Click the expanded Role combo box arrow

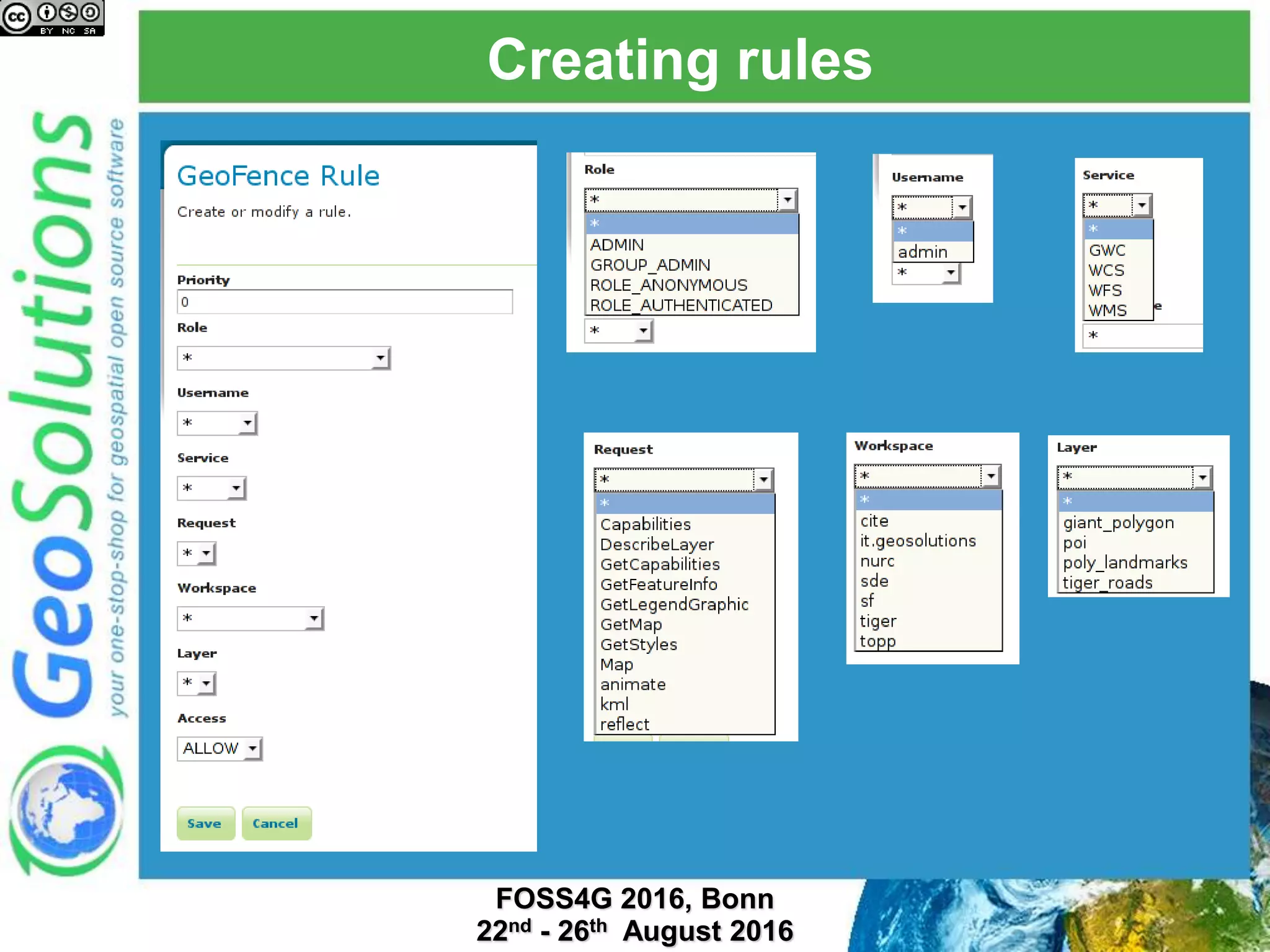coord(788,200)
